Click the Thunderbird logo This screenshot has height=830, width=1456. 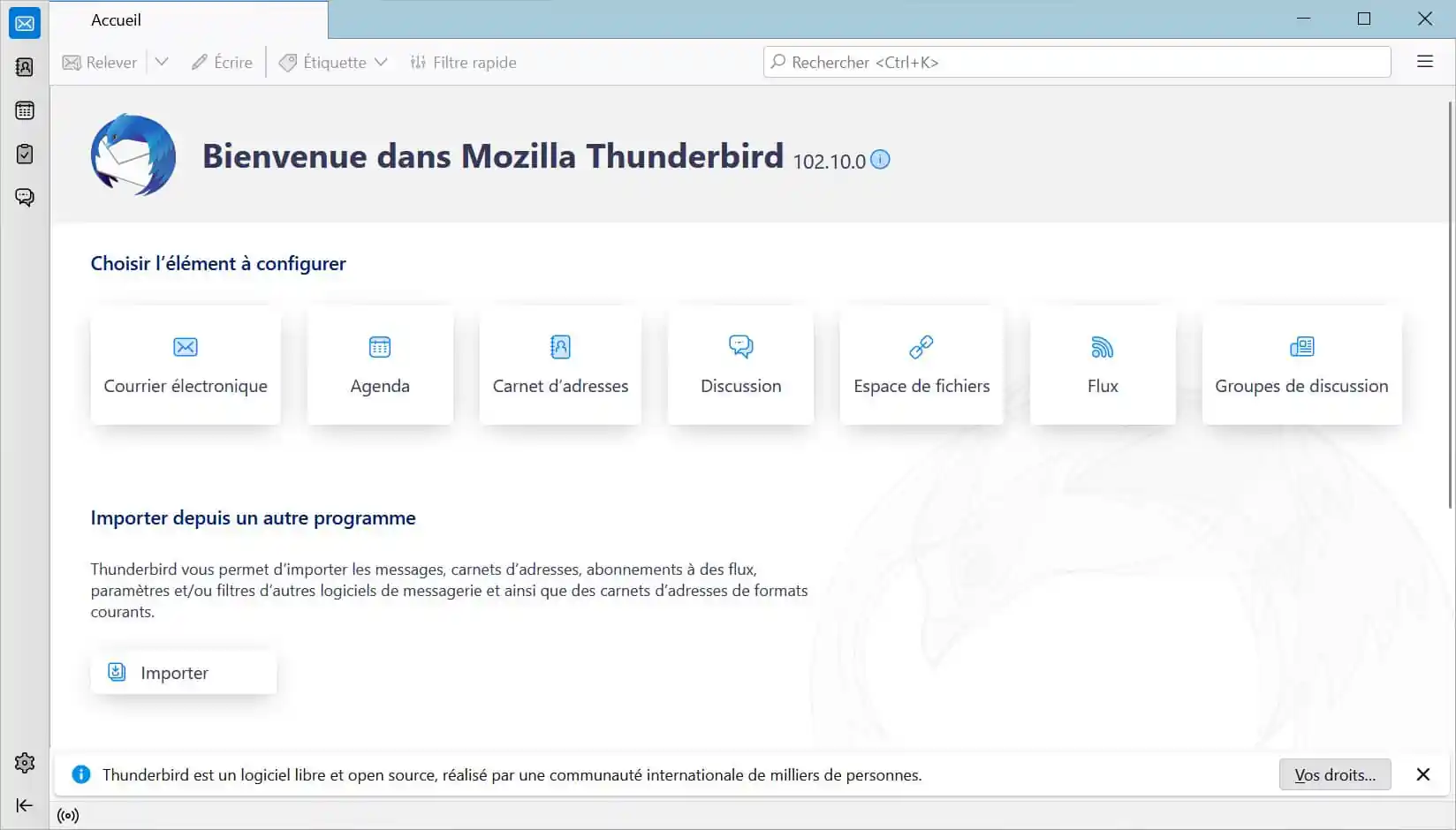click(x=133, y=155)
